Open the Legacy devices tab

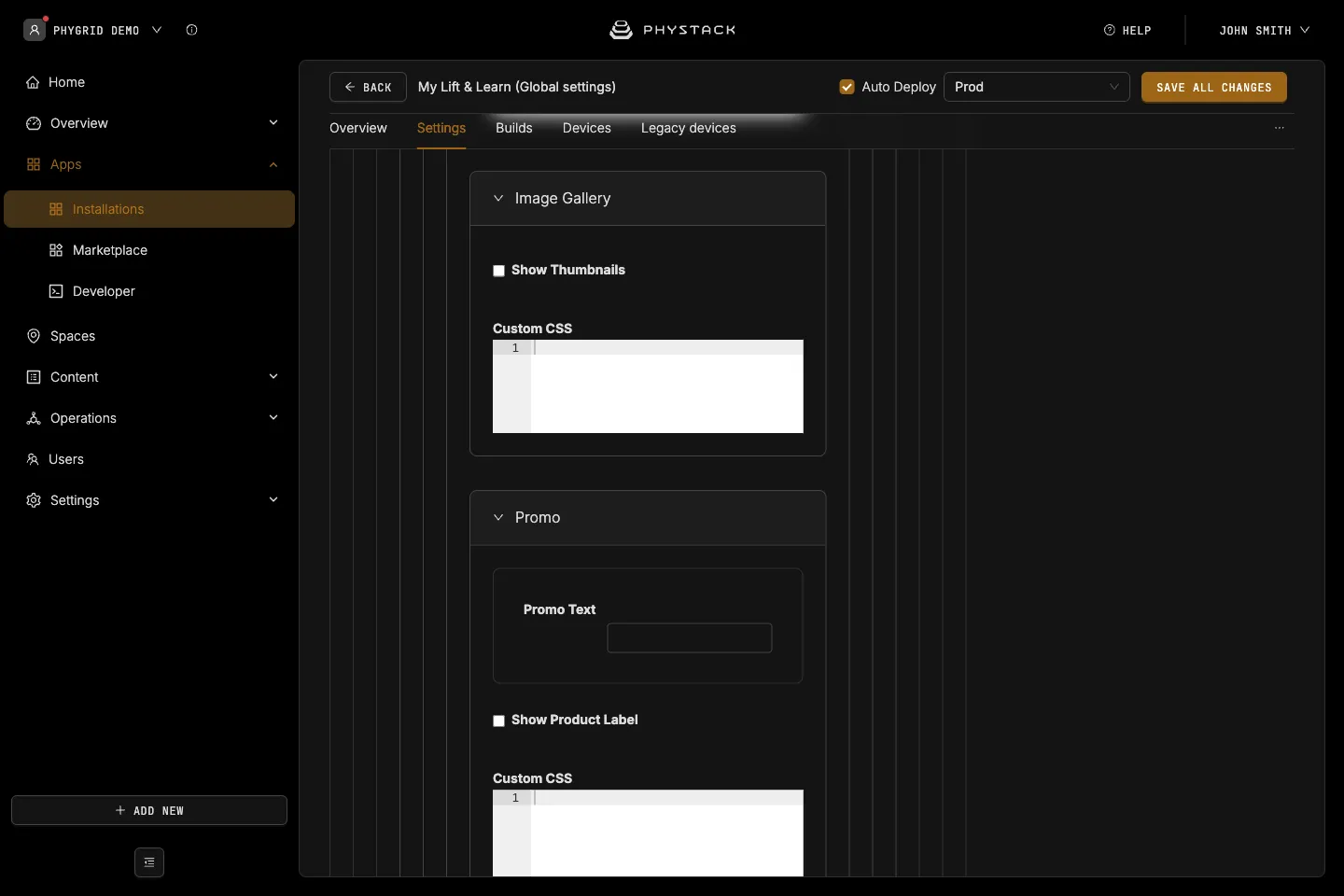click(689, 128)
